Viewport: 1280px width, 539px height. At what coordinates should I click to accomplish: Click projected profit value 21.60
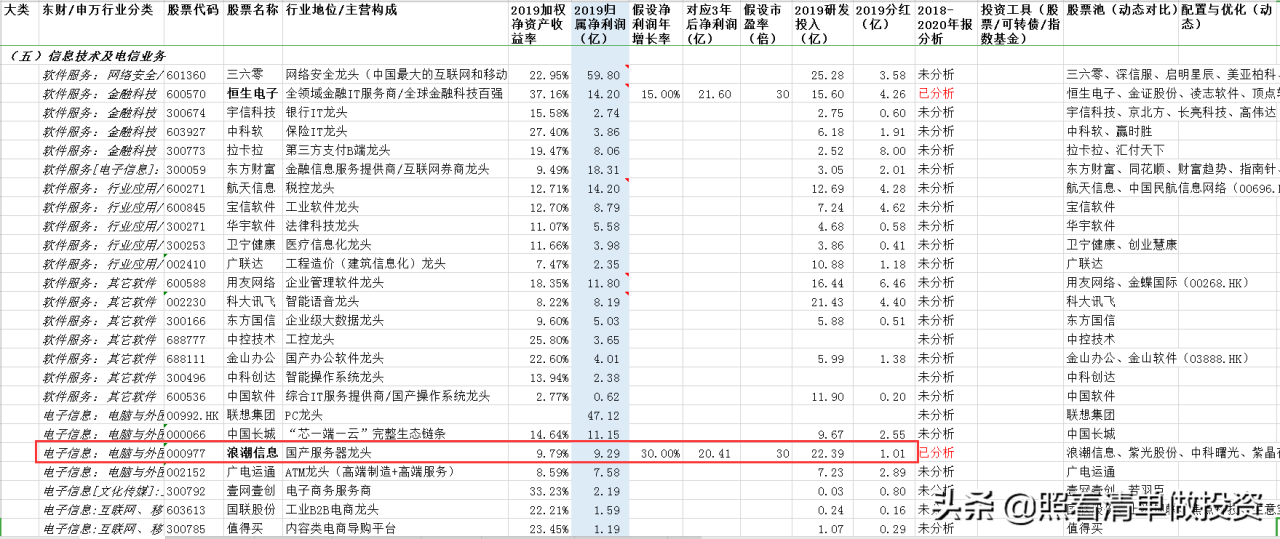(715, 93)
